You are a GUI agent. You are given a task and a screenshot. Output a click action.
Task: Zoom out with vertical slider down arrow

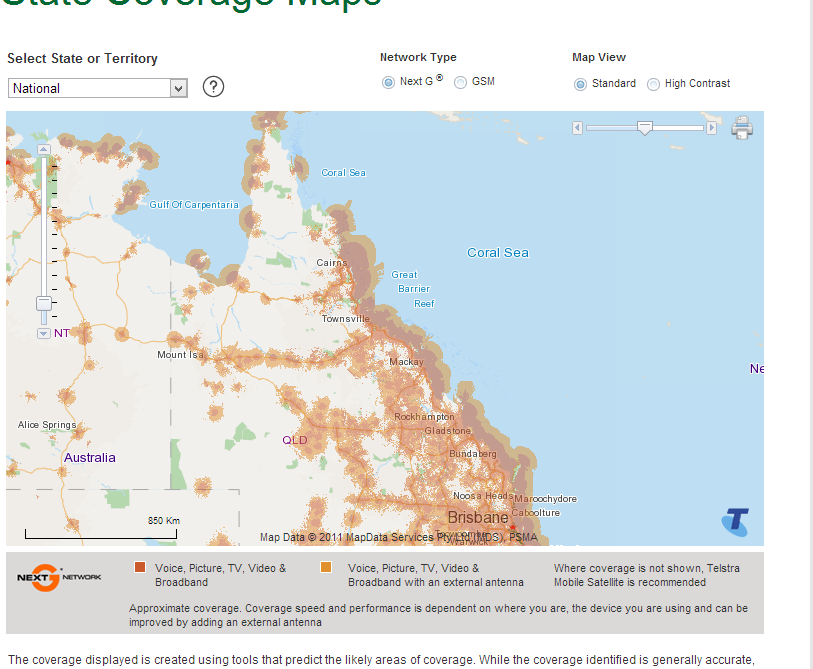[44, 333]
